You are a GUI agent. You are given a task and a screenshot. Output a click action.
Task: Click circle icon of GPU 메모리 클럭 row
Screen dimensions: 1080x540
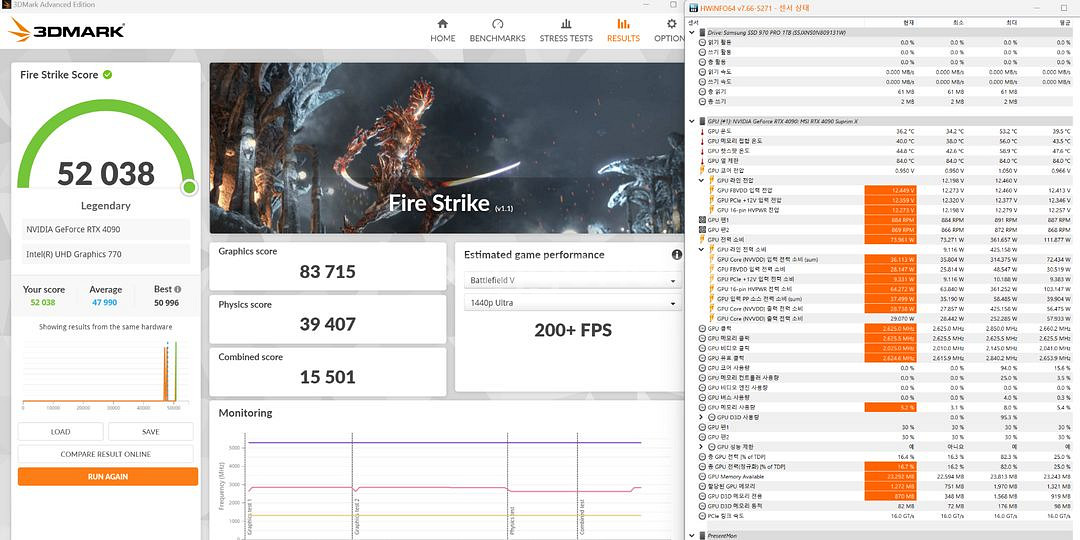[702, 338]
